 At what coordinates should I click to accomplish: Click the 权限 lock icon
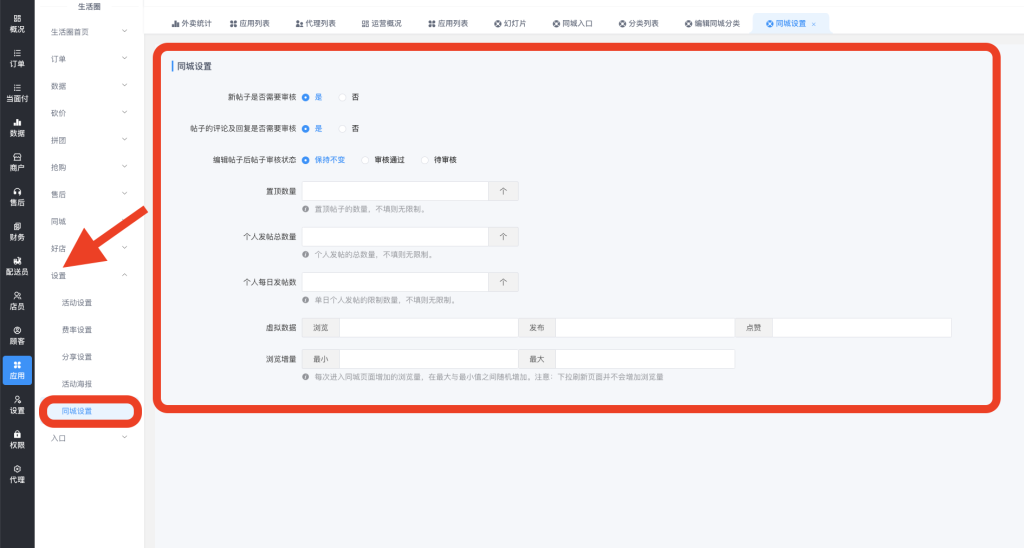point(17,439)
